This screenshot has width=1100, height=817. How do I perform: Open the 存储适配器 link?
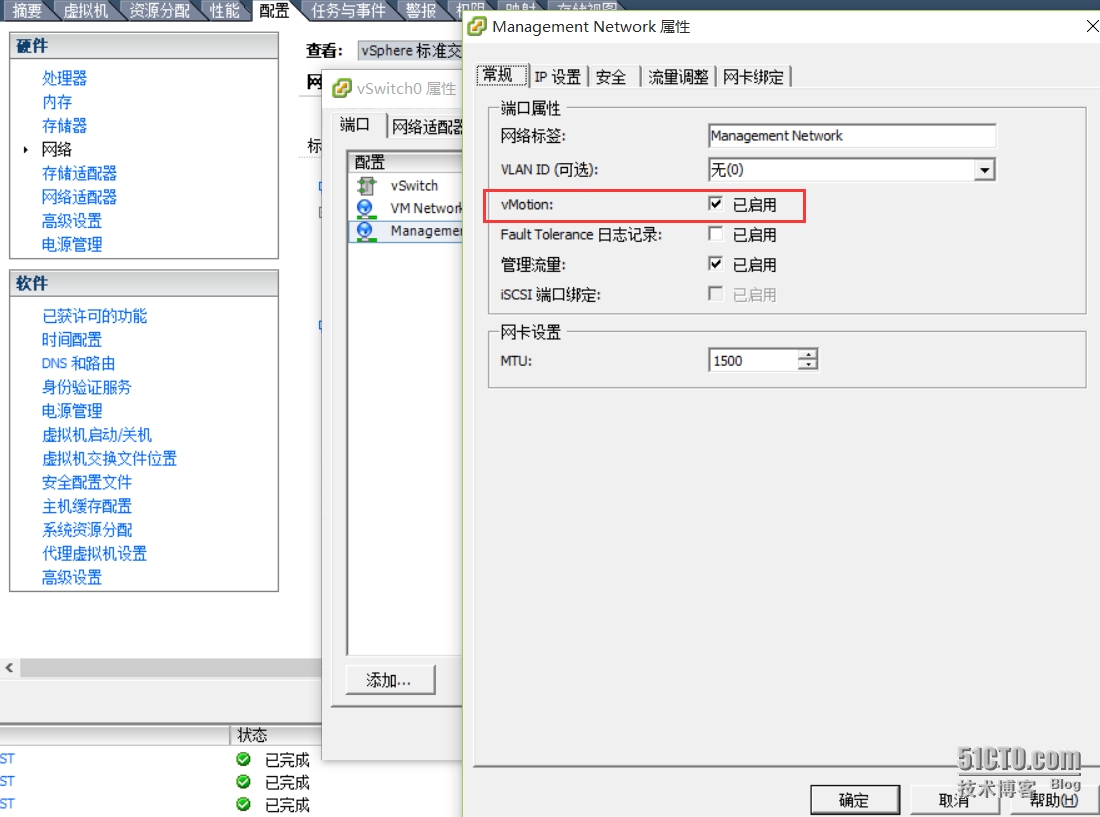(79, 173)
